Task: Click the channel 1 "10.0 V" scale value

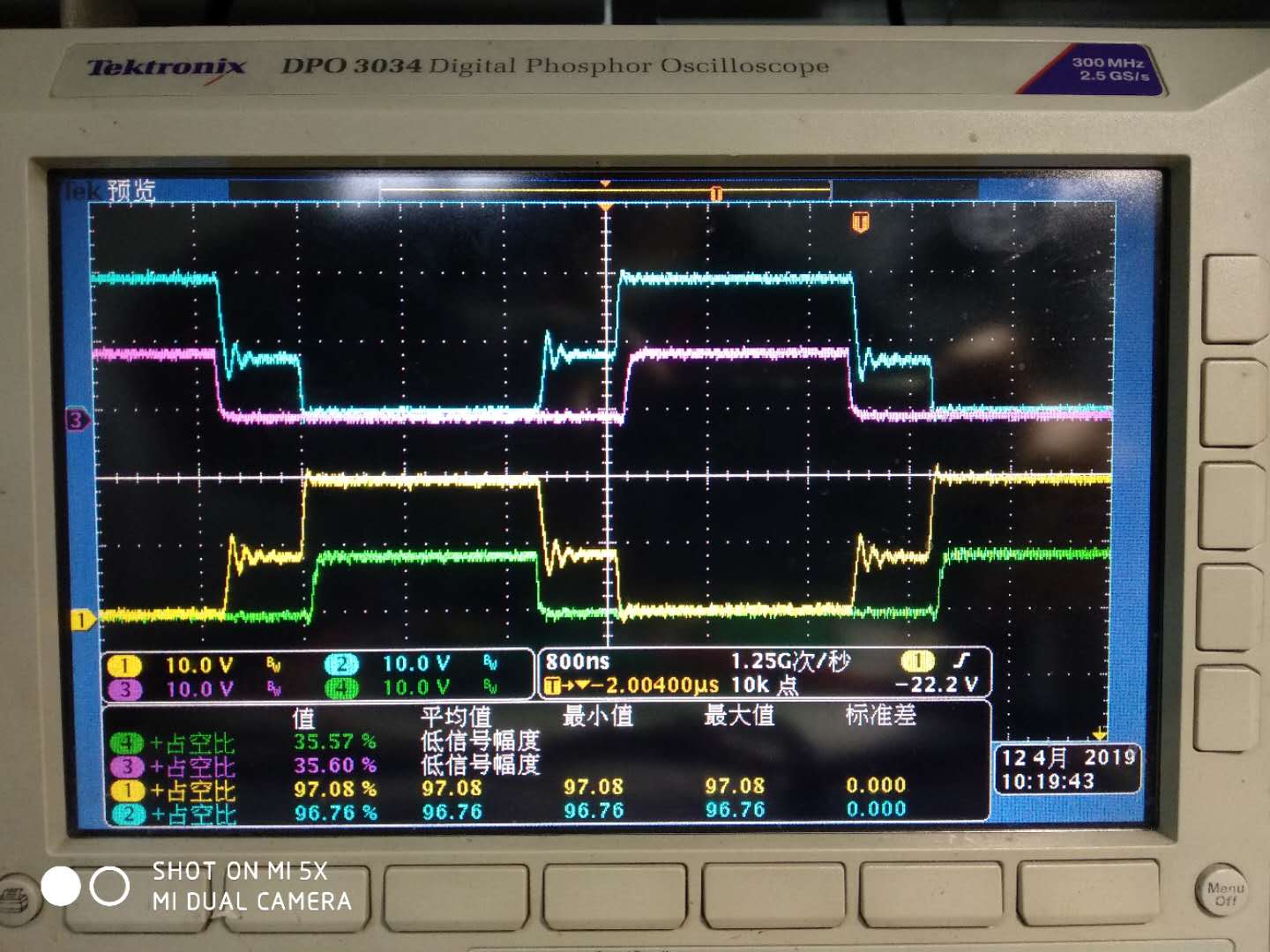Action: [x=199, y=666]
